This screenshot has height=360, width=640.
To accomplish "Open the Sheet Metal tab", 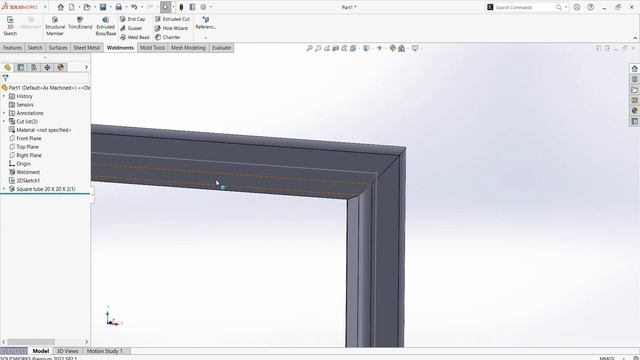I will click(x=87, y=48).
